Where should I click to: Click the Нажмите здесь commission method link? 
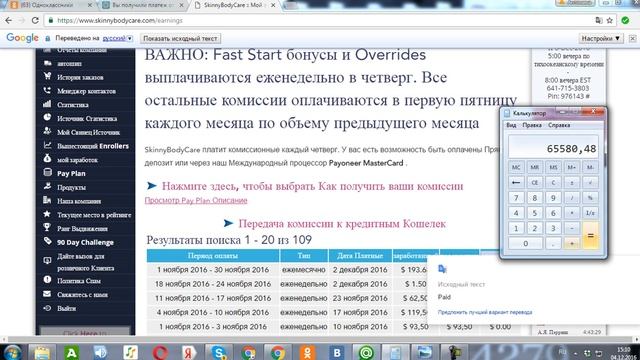click(x=312, y=186)
